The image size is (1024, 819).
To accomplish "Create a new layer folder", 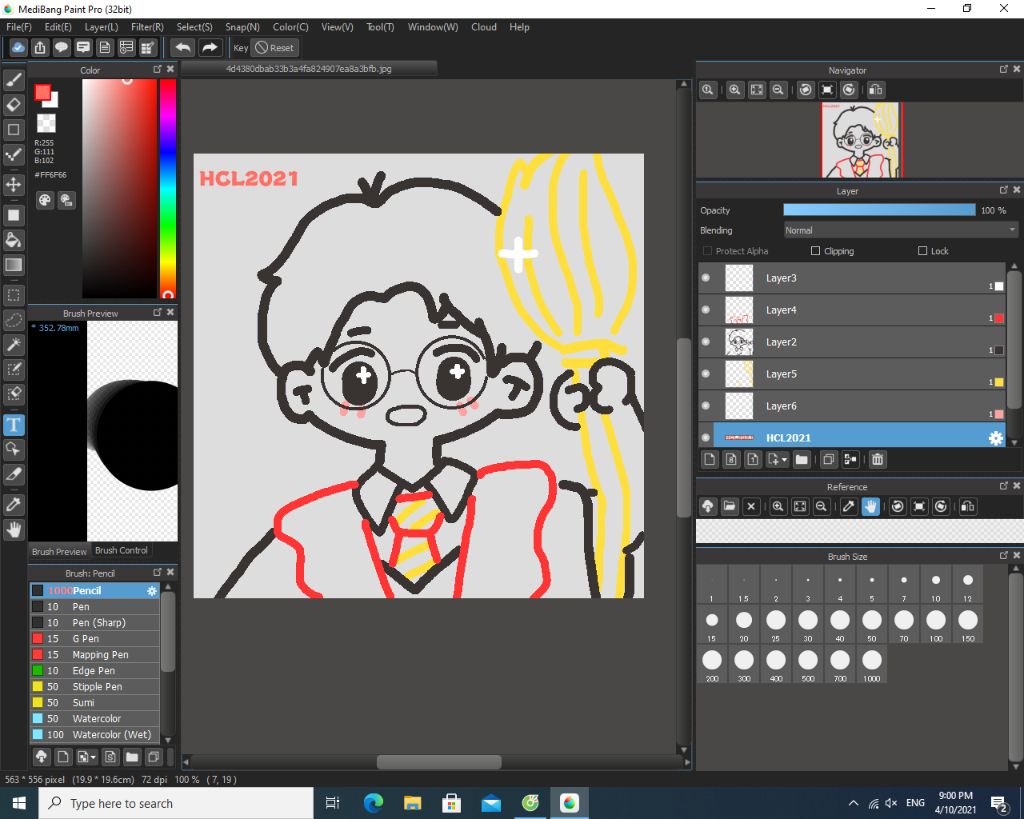I will [801, 460].
